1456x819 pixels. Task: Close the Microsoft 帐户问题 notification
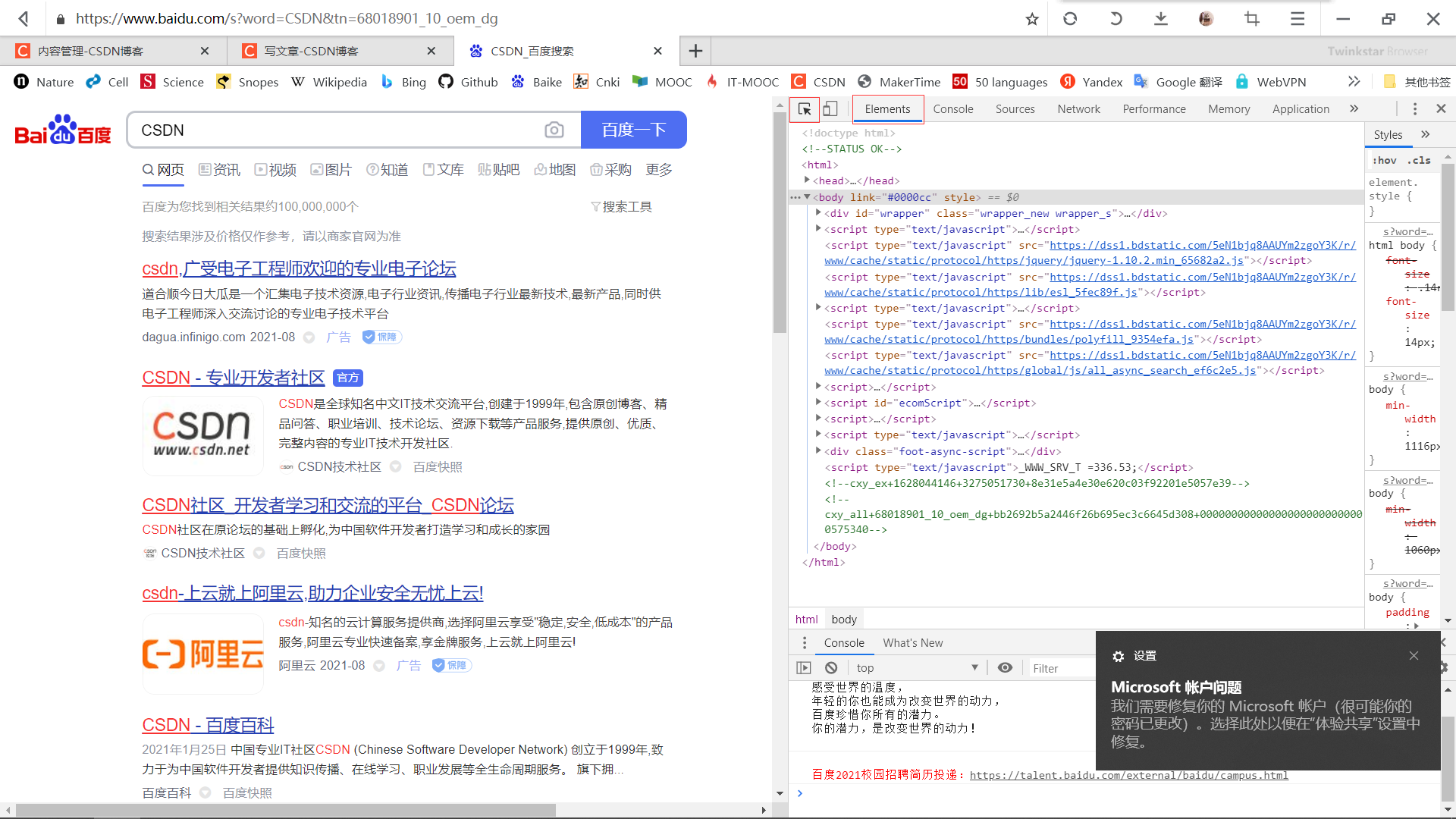[1414, 656]
